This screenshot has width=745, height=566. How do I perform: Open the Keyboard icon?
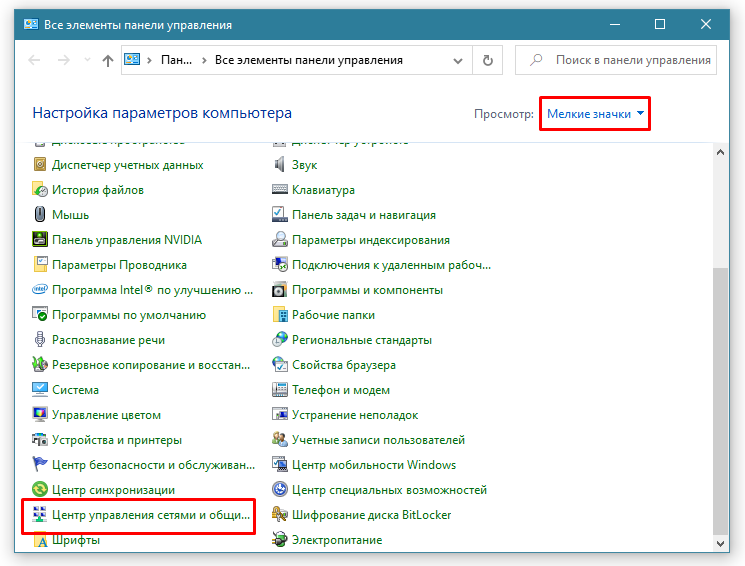280,190
